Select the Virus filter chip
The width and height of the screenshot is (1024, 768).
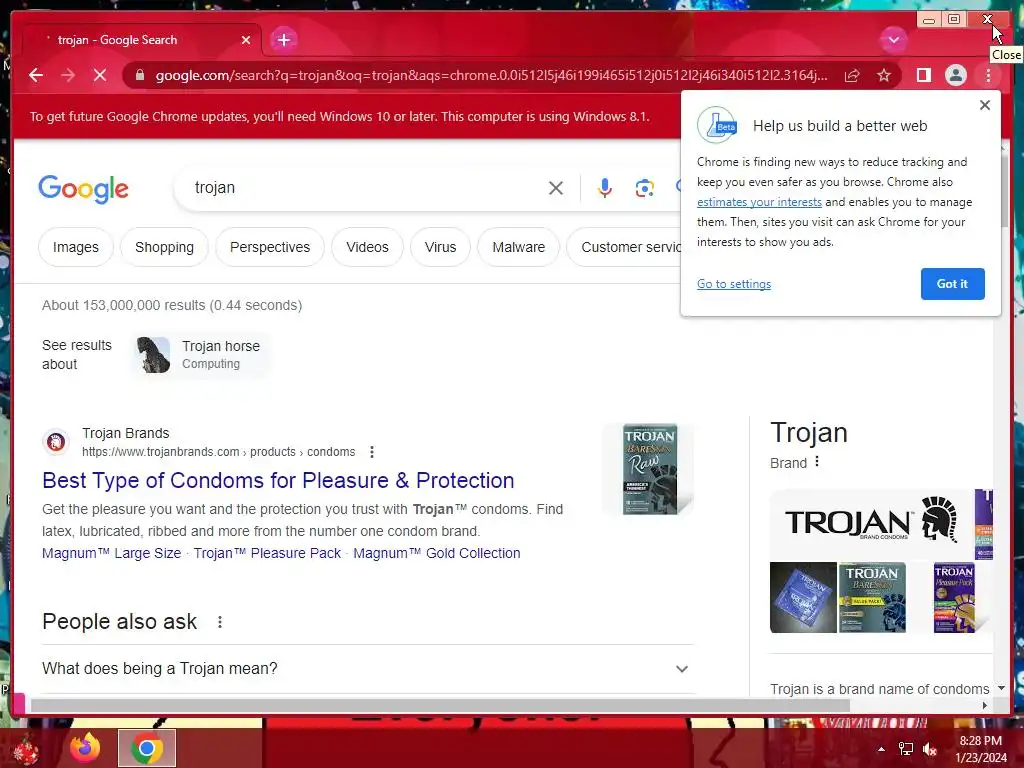point(440,248)
